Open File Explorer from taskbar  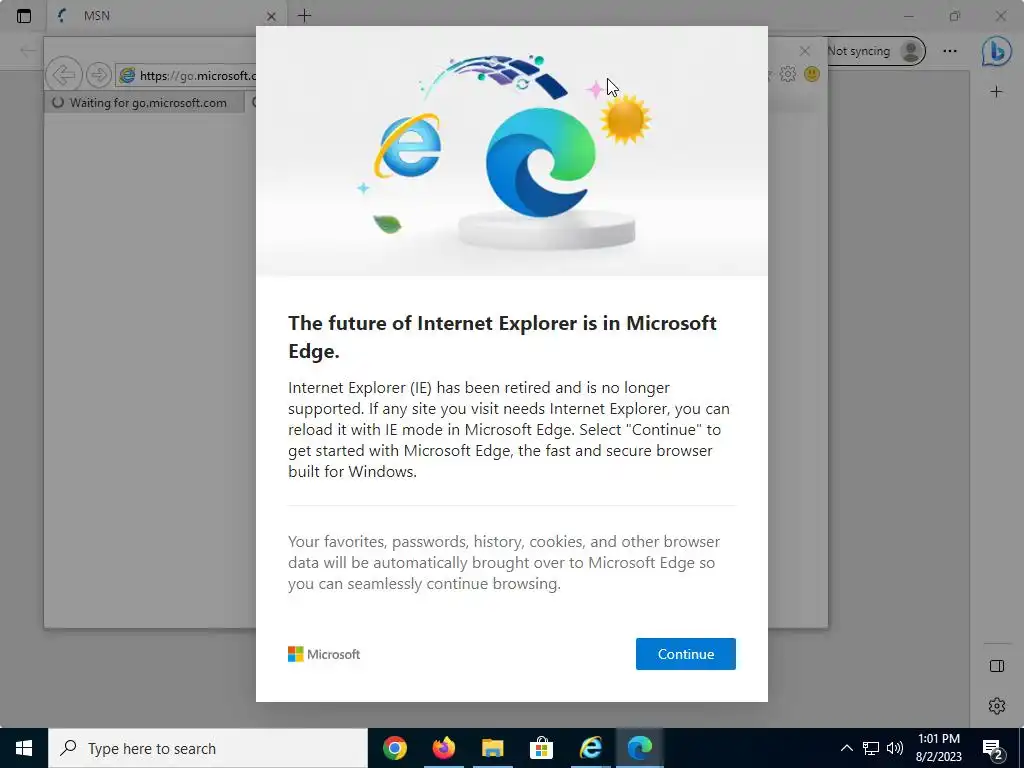(x=492, y=748)
